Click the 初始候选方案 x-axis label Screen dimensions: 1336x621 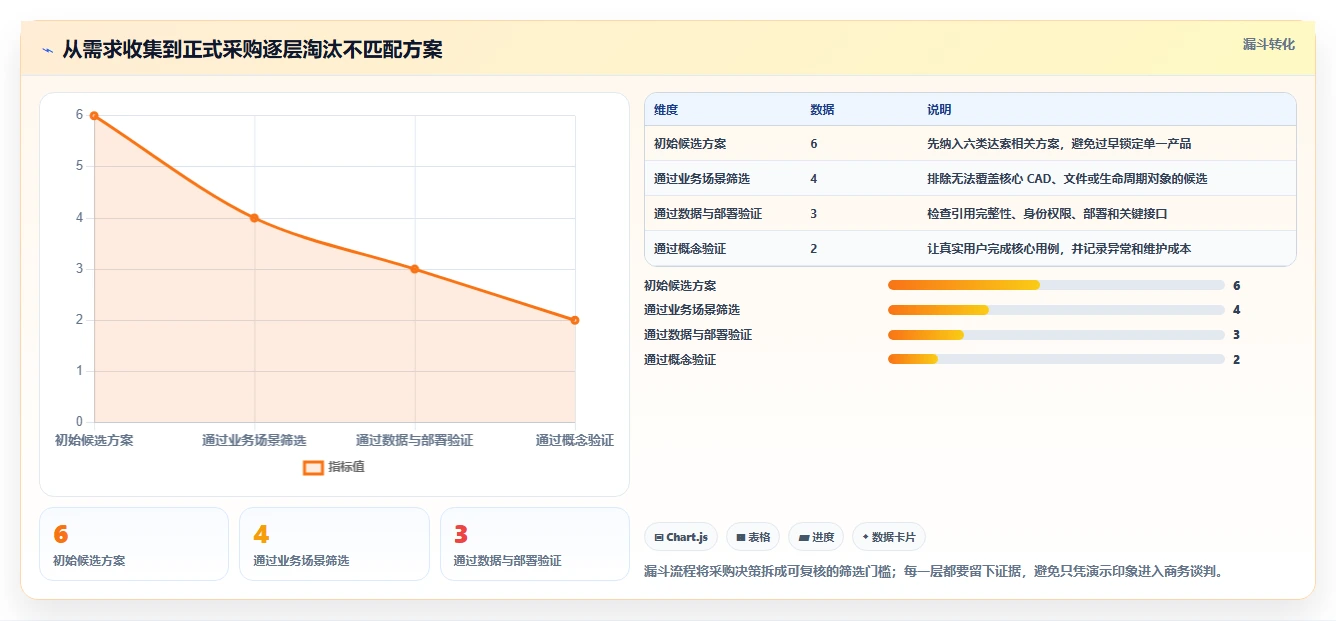coord(94,440)
